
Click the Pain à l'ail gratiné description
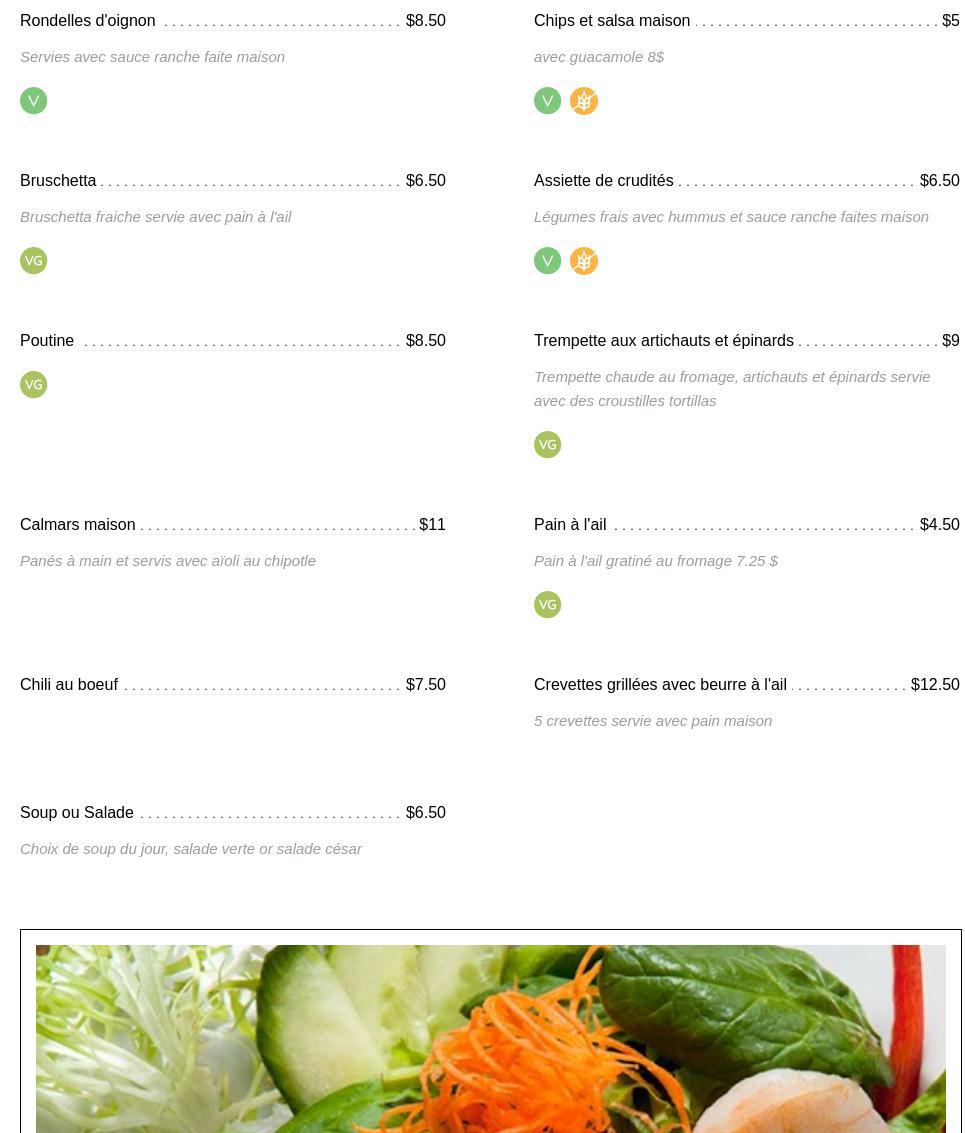point(656,561)
